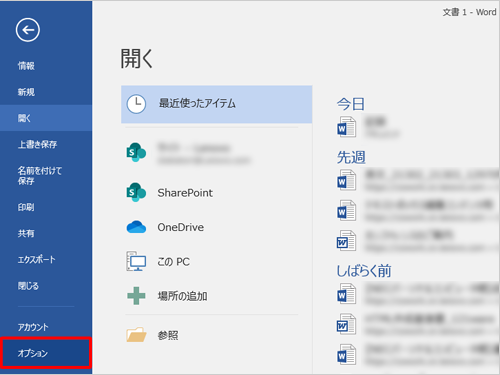The width and height of the screenshot is (500, 375).
Task: Open the third document icon under 先週
Action: coord(346,241)
